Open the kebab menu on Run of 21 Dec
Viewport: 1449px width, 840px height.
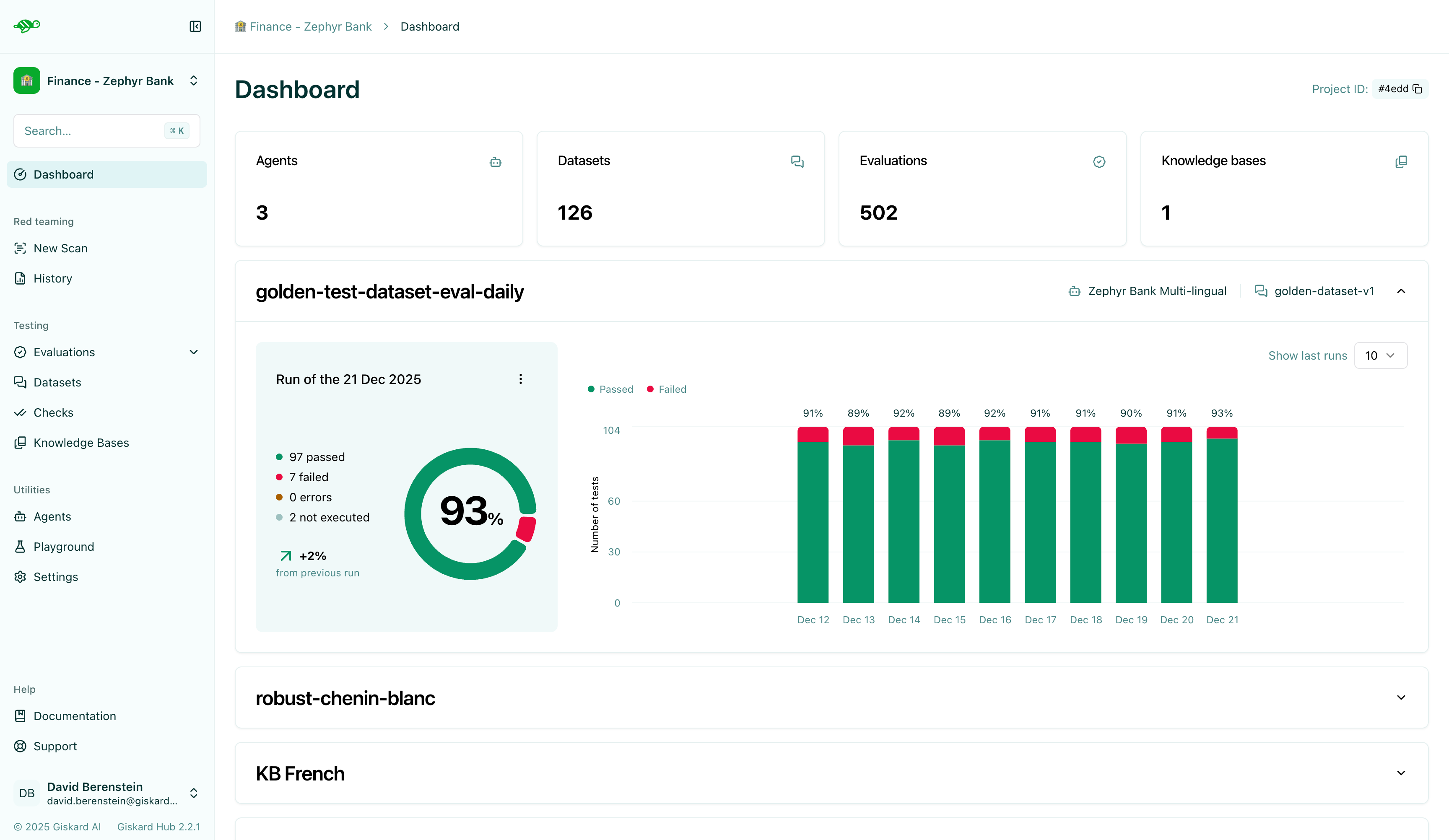[520, 379]
